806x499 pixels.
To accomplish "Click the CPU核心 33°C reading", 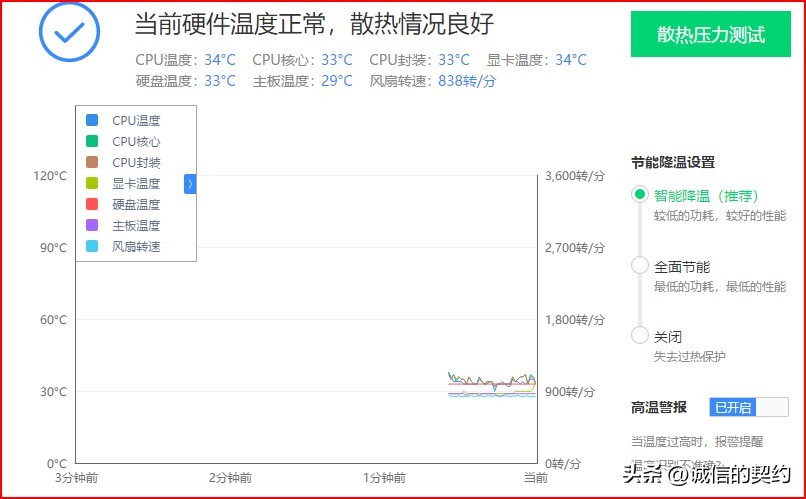I will coord(302,60).
